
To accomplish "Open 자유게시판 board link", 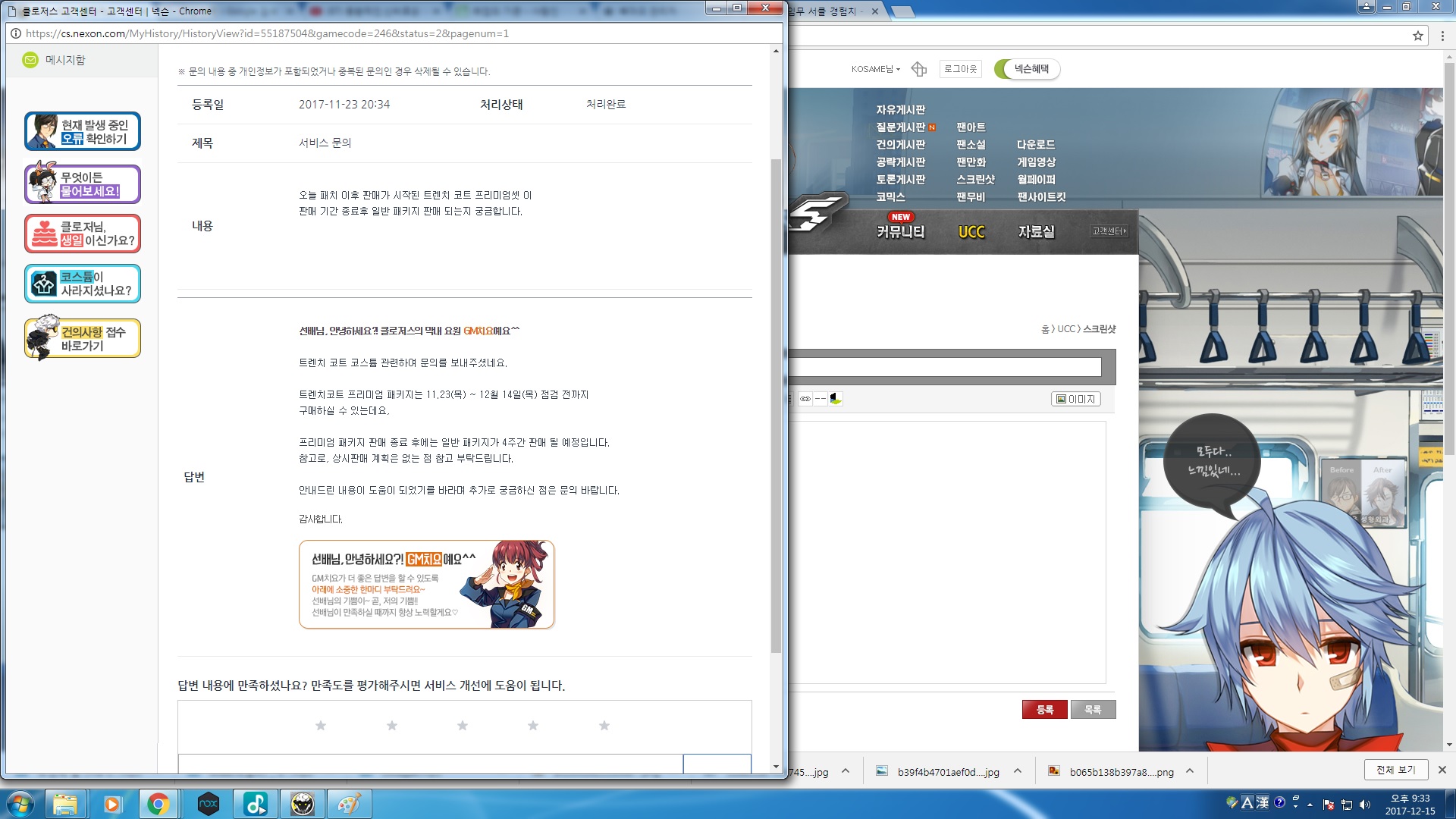I will tap(900, 110).
